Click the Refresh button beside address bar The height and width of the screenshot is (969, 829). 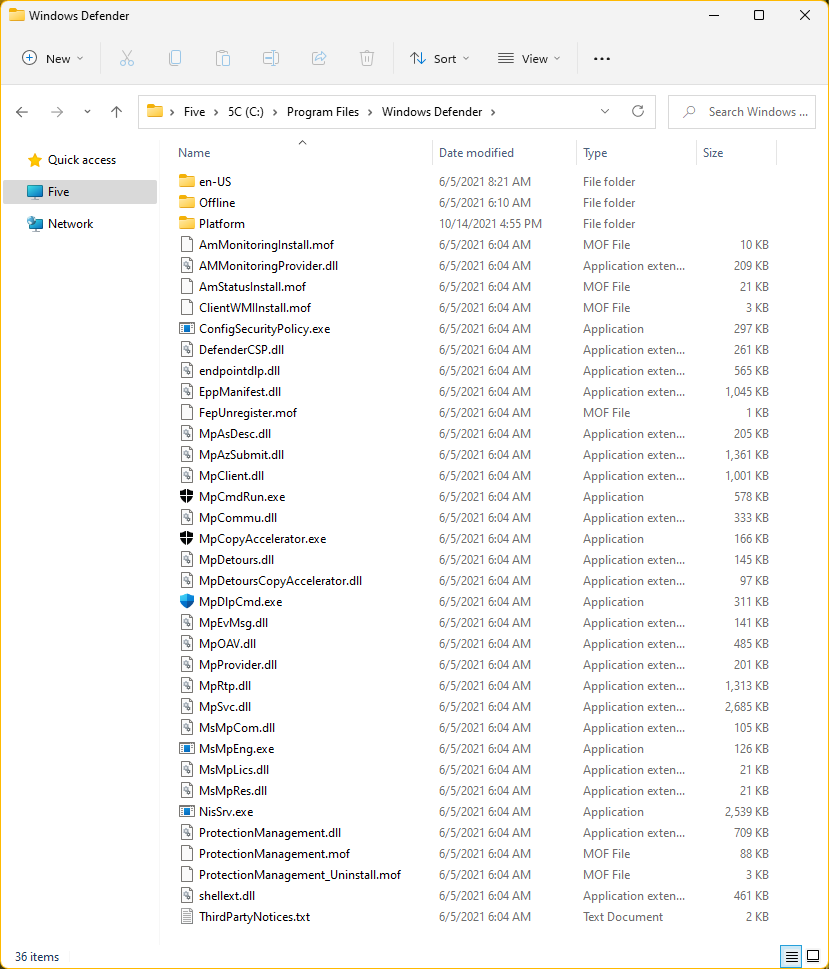pos(638,112)
